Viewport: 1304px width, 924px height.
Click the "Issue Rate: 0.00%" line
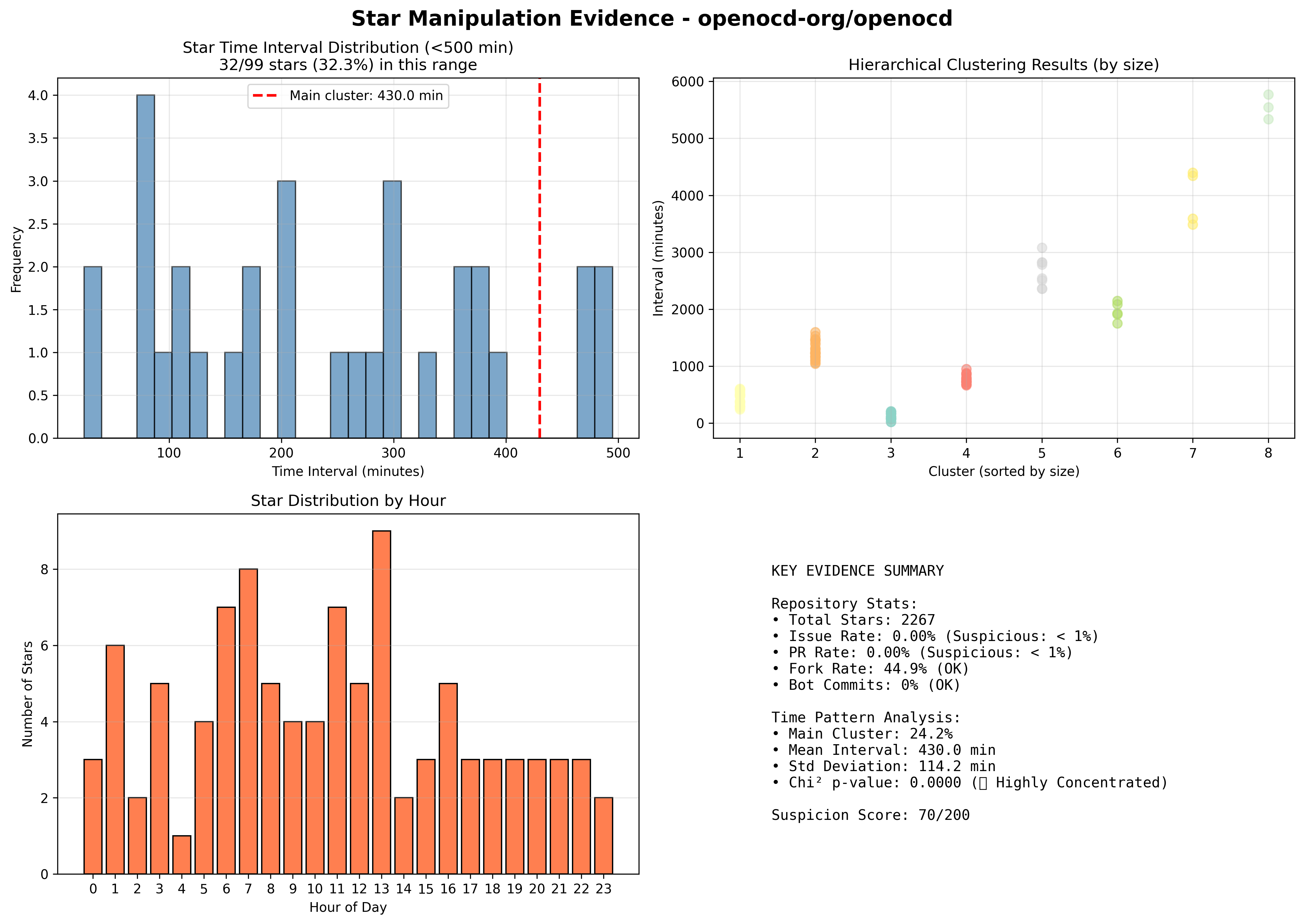[x=935, y=636]
